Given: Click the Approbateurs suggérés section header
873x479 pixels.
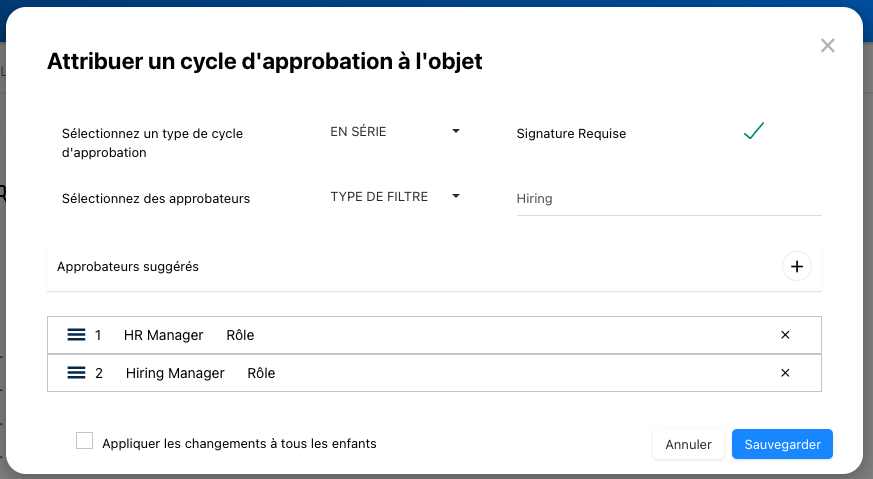Looking at the screenshot, I should 128,267.
